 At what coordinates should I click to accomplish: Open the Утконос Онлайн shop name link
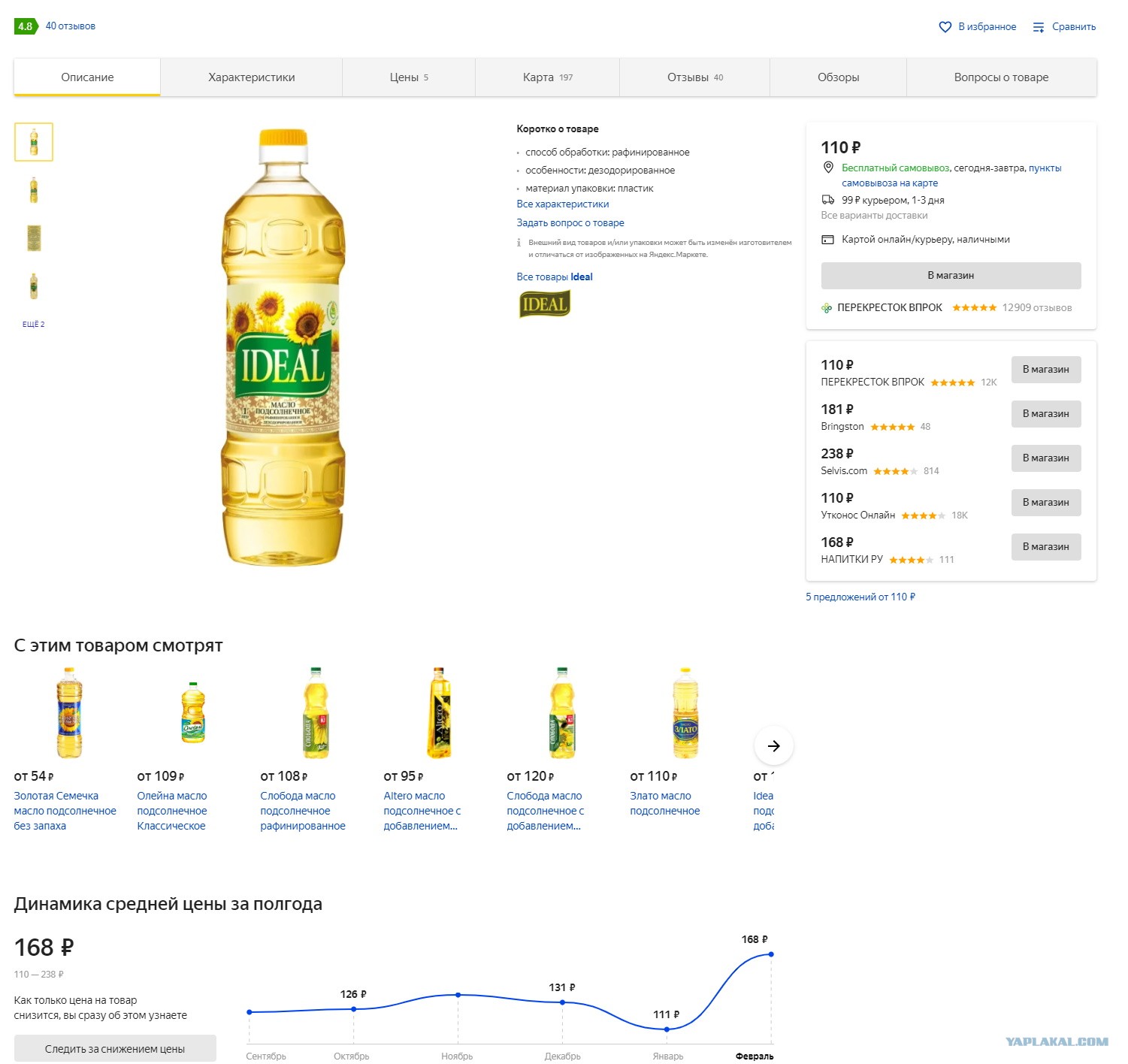pyautogui.click(x=858, y=515)
